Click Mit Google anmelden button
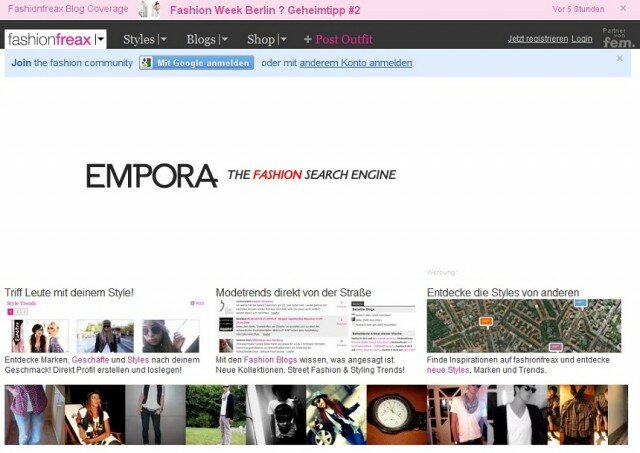This screenshot has height=453, width=640. 196,63
